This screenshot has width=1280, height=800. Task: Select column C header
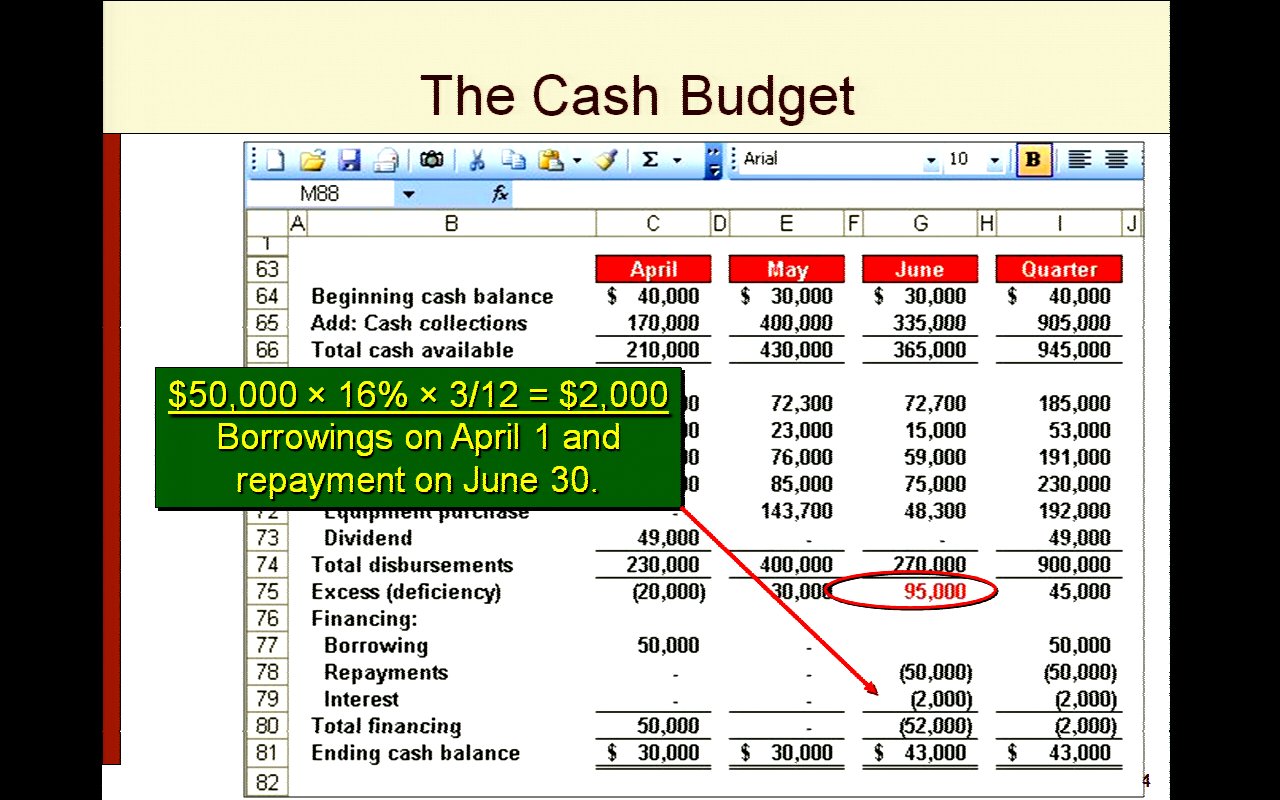click(x=652, y=224)
